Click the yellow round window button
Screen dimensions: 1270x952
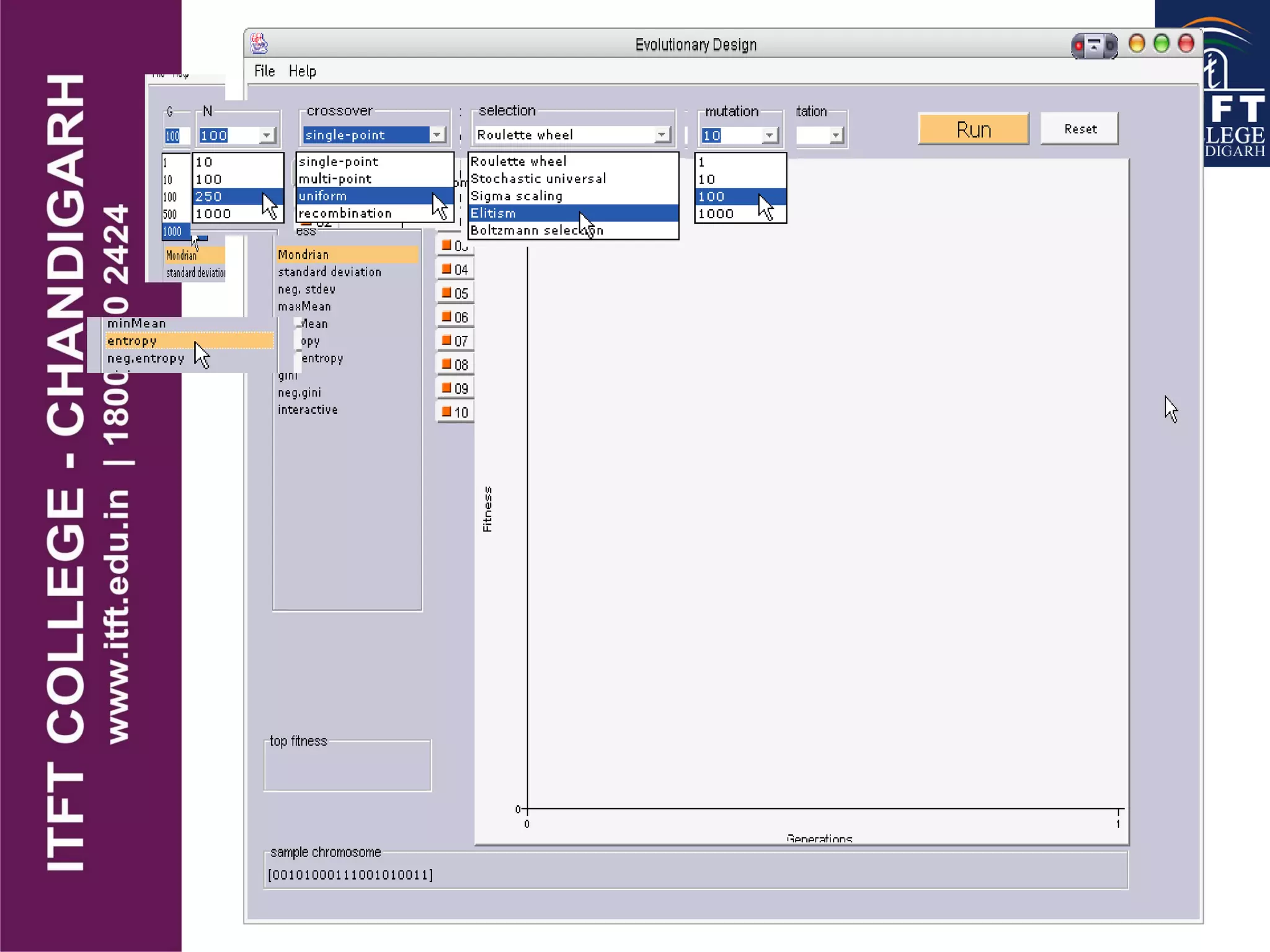[1137, 44]
